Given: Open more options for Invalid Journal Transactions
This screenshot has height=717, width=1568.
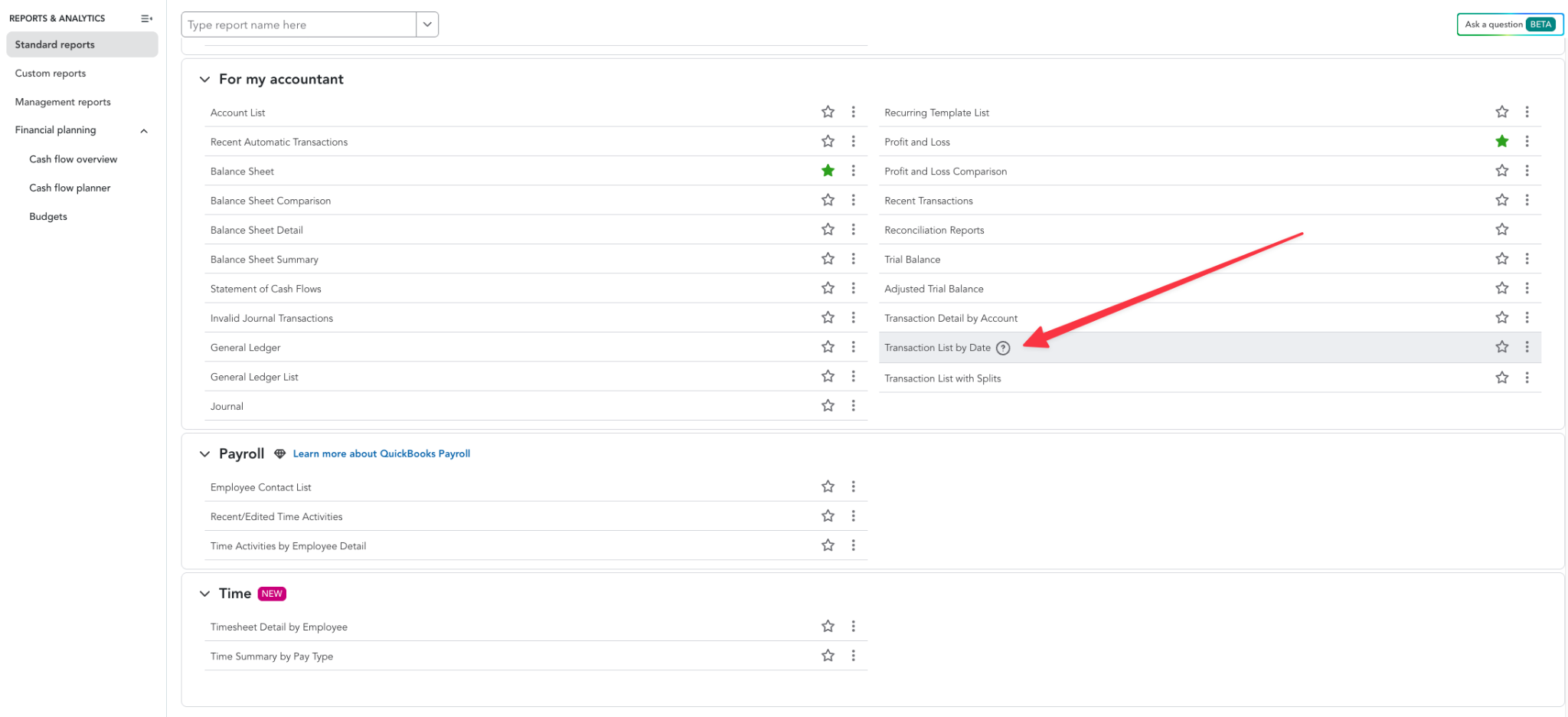Looking at the screenshot, I should coord(853,317).
